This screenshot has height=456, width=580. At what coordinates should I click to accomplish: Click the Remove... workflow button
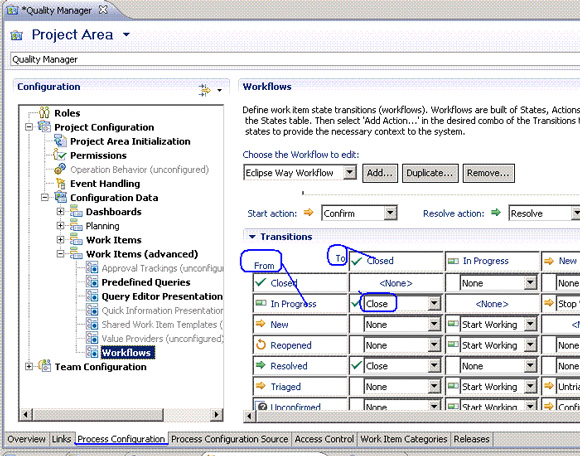[x=488, y=173]
